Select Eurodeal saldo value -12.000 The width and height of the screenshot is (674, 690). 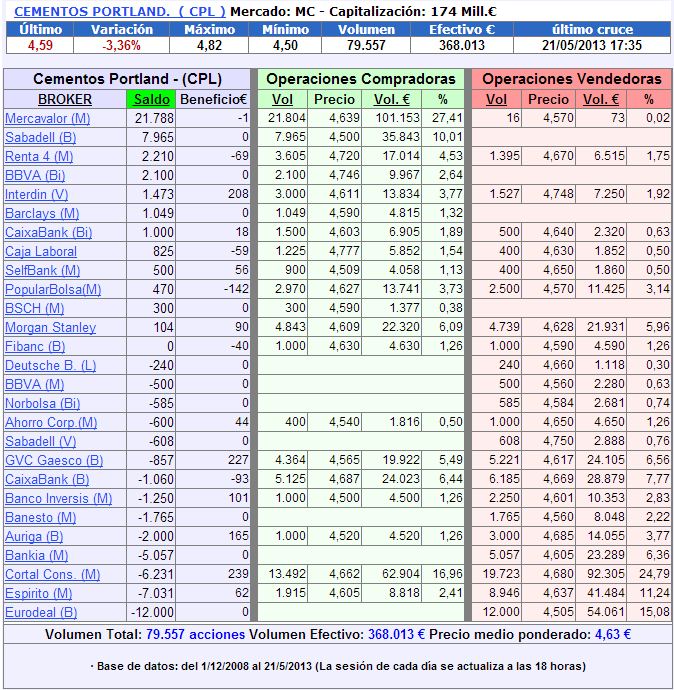(152, 612)
